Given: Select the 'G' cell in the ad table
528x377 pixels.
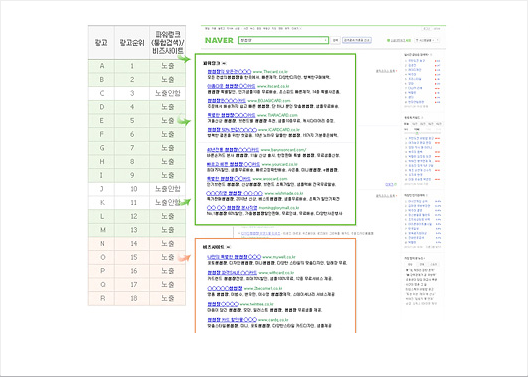Looking at the screenshot, I should click(x=102, y=148).
